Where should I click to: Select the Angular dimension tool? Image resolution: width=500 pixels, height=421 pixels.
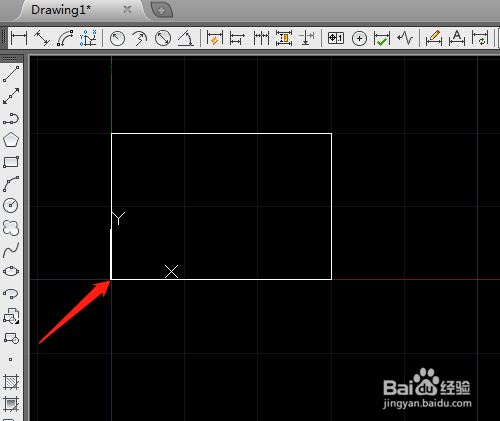186,38
